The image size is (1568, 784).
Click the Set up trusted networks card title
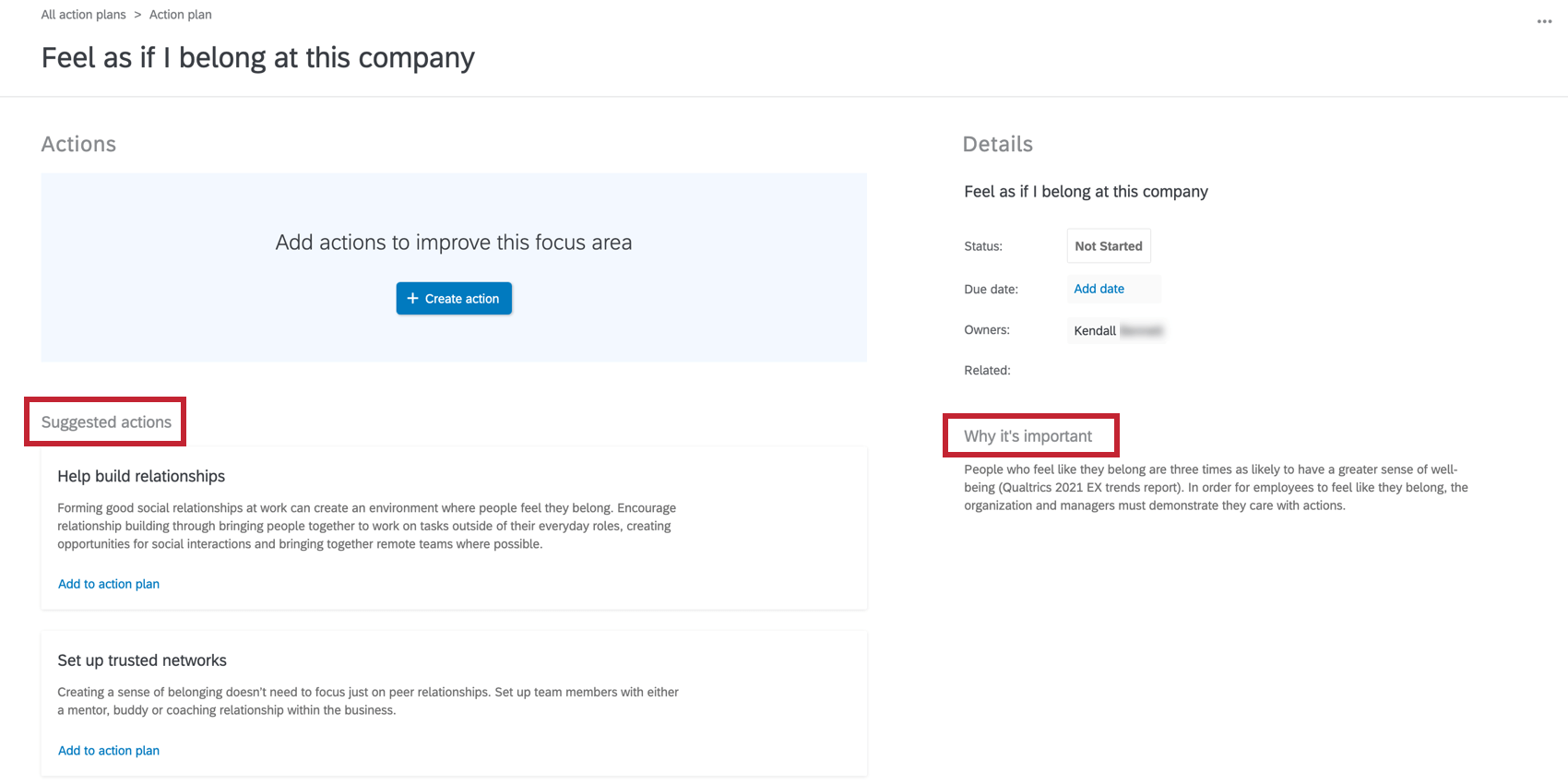point(142,660)
